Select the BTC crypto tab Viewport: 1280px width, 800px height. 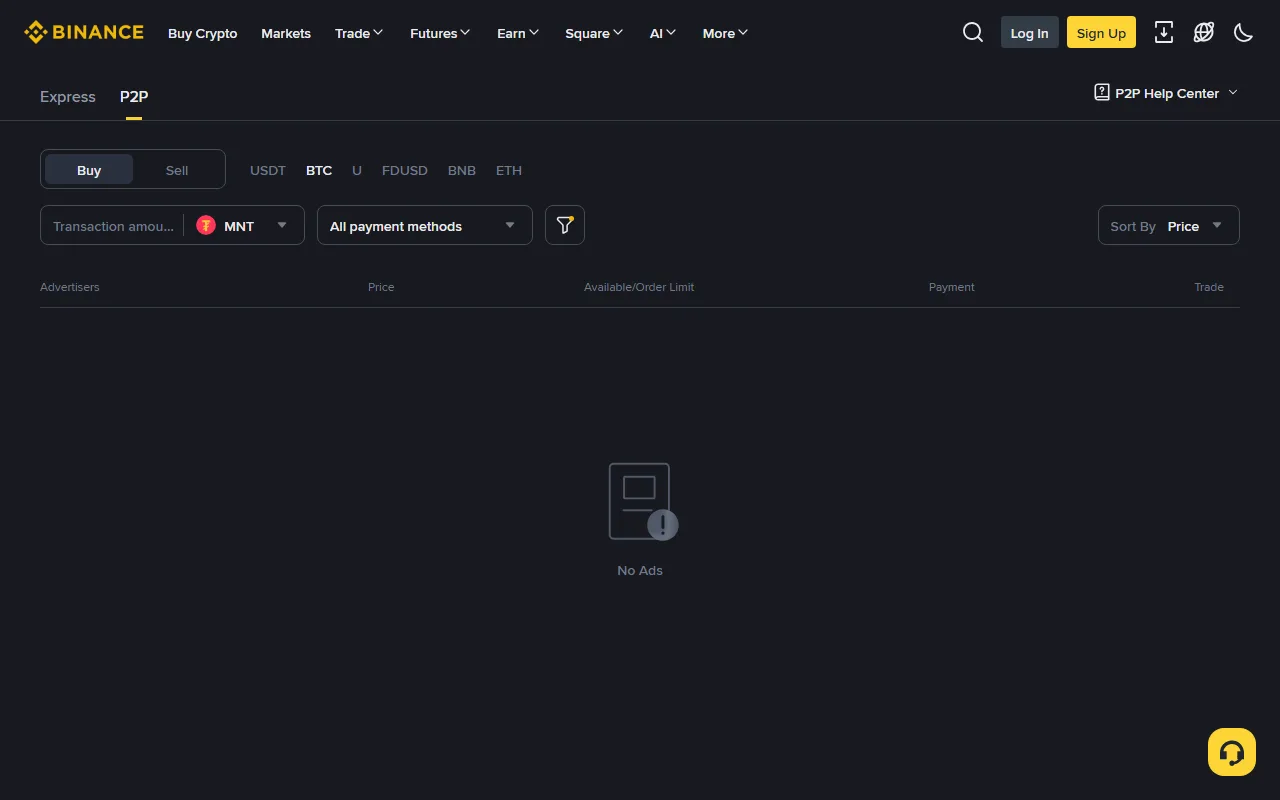319,170
